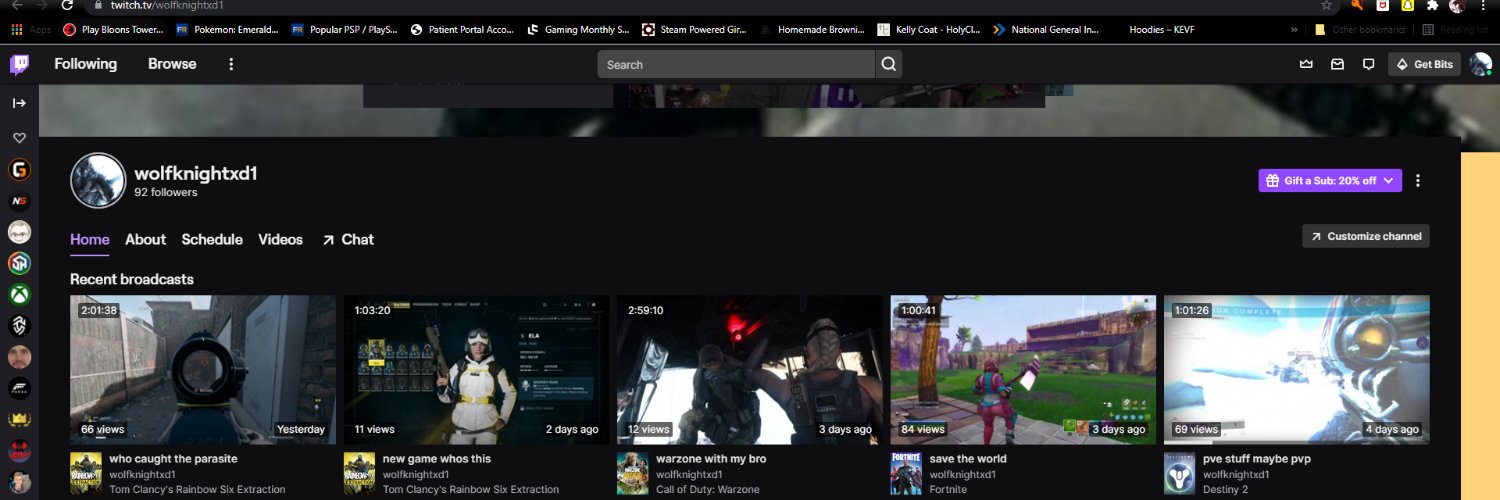
Task: Play the 2:01:38 Rainbow Six Extraction broadcast thumbnail
Action: 203,369
